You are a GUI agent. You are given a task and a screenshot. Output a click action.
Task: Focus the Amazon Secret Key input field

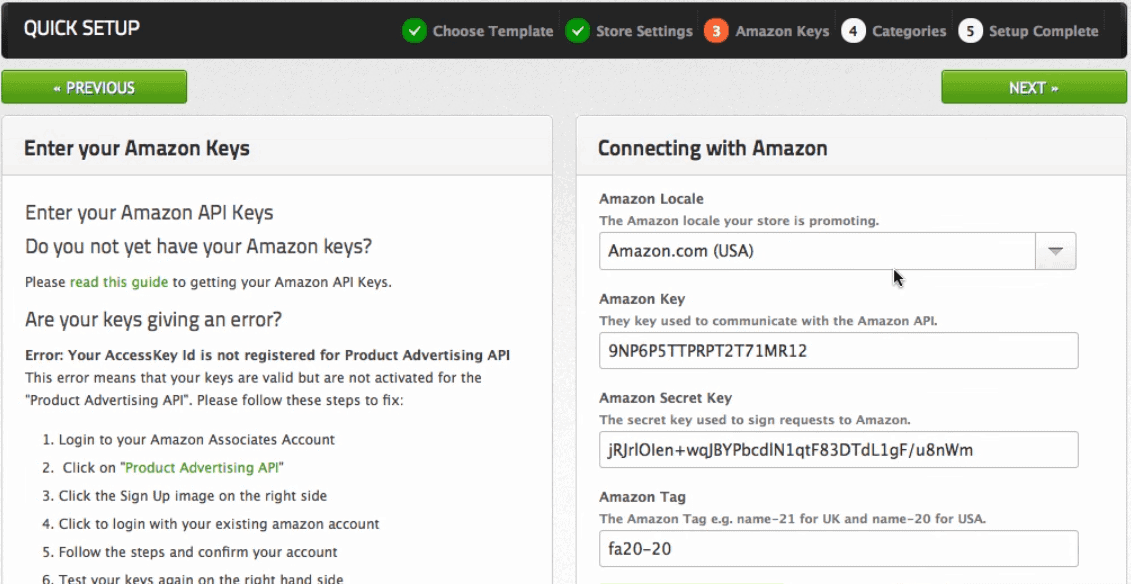pyautogui.click(x=839, y=450)
